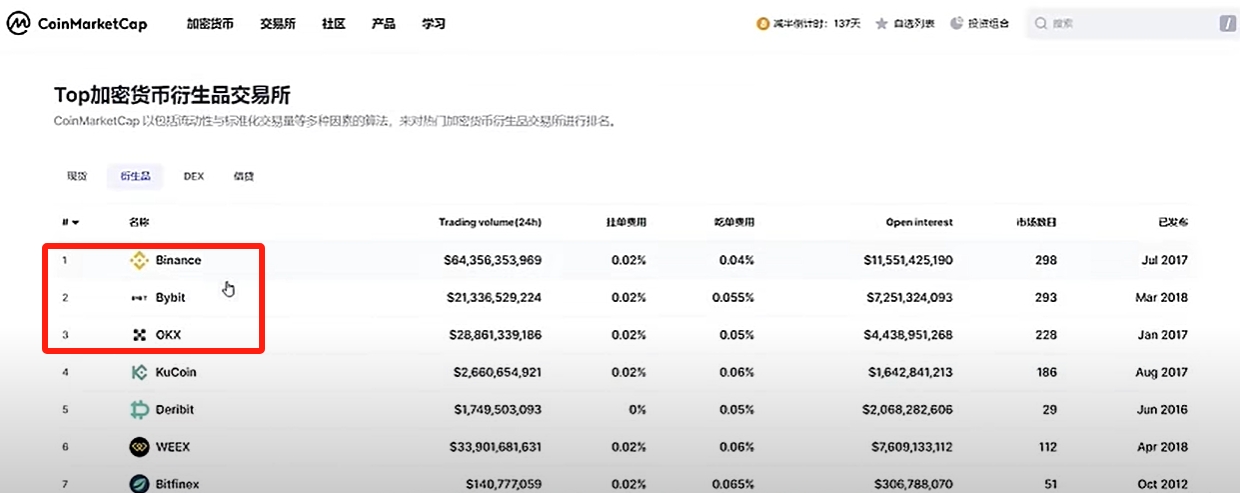Viewport: 1240px width, 493px height.
Task: Click the portfolio pie chart icon
Action: (x=957, y=23)
